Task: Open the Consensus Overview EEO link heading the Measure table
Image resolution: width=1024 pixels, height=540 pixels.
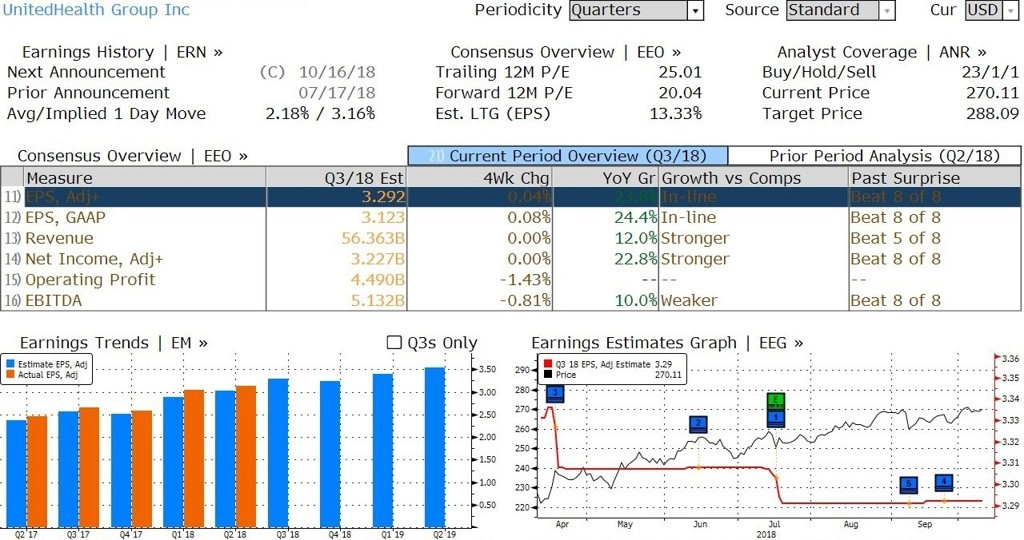Action: pyautogui.click(x=133, y=156)
